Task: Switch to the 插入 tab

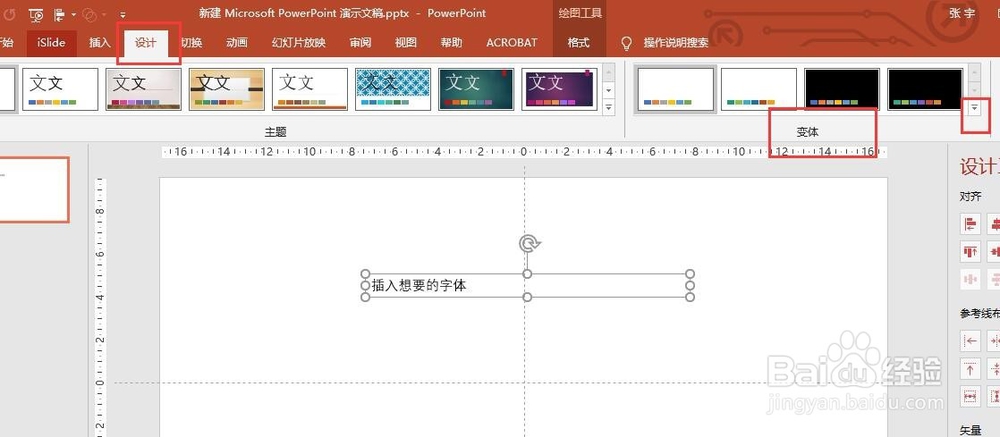Action: 99,43
